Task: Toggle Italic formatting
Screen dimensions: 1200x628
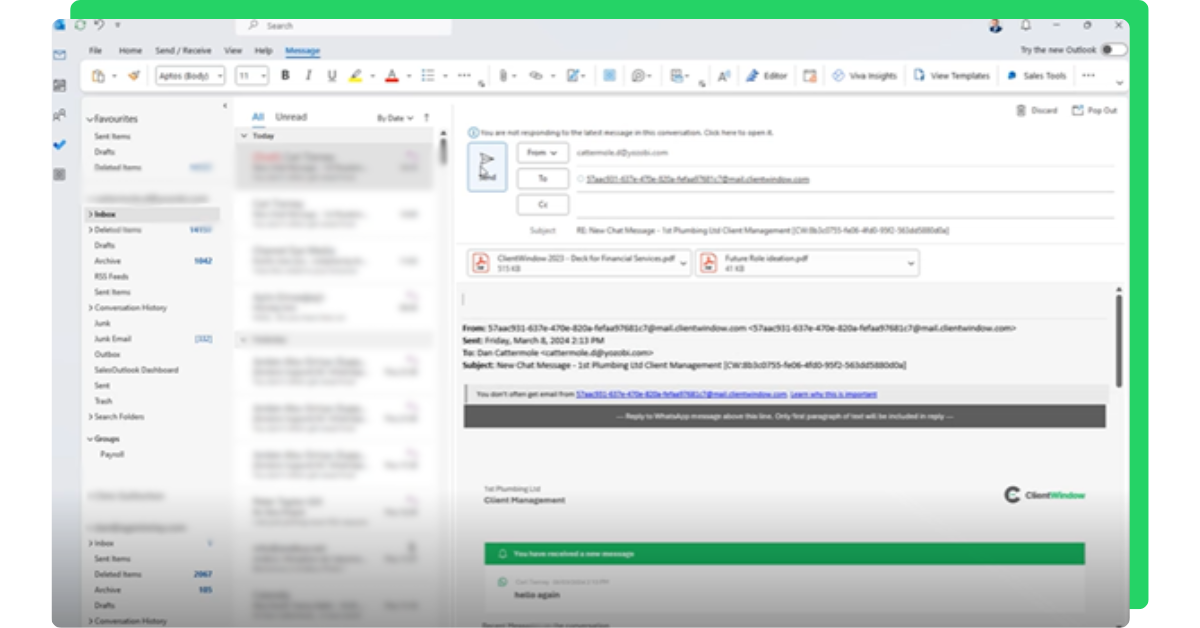Action: [308, 76]
